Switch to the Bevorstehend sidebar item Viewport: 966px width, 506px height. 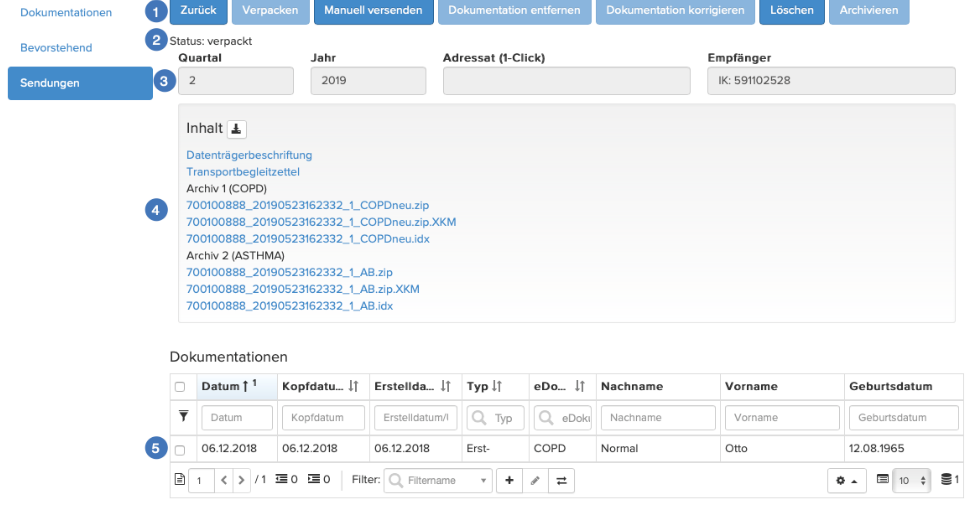56,47
